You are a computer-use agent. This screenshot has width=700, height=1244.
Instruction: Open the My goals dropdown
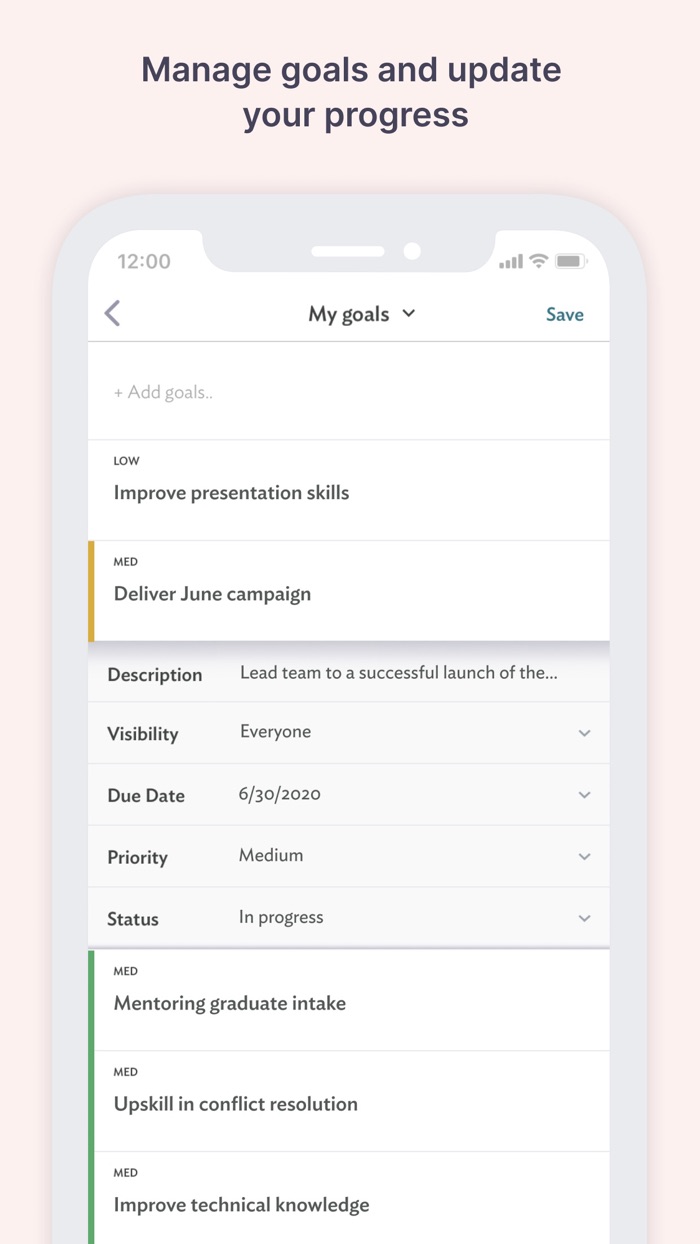click(x=361, y=314)
